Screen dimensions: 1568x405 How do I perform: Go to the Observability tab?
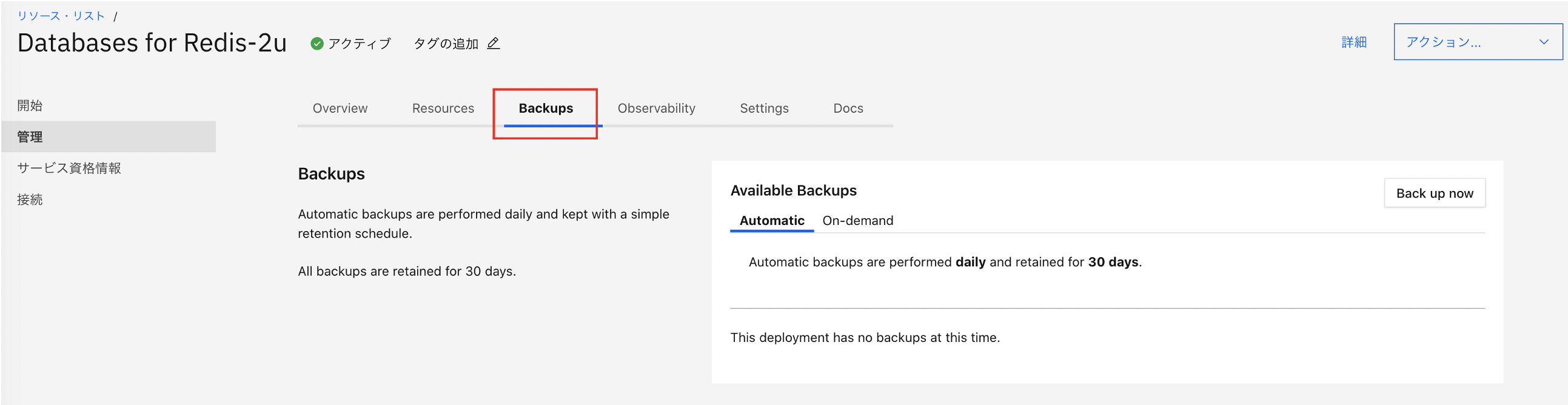pos(655,109)
